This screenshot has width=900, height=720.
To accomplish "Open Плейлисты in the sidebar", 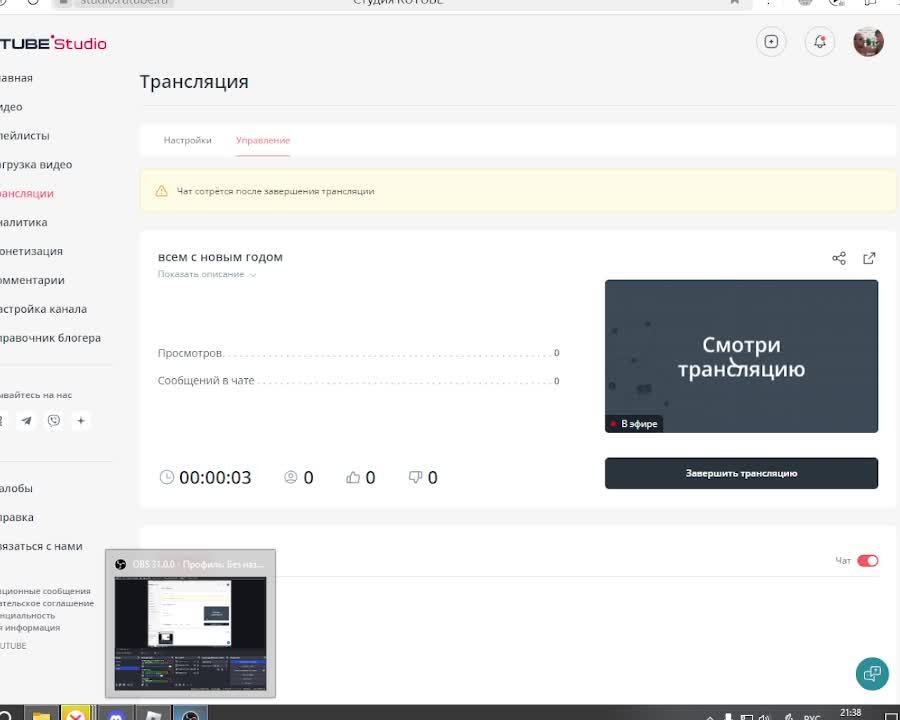I will click(25, 136).
